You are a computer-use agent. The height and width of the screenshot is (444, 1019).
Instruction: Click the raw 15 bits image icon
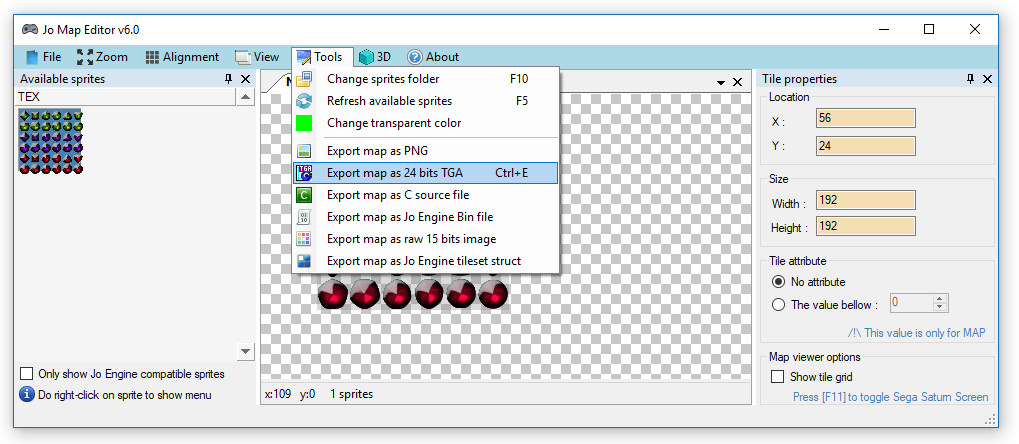click(x=303, y=239)
